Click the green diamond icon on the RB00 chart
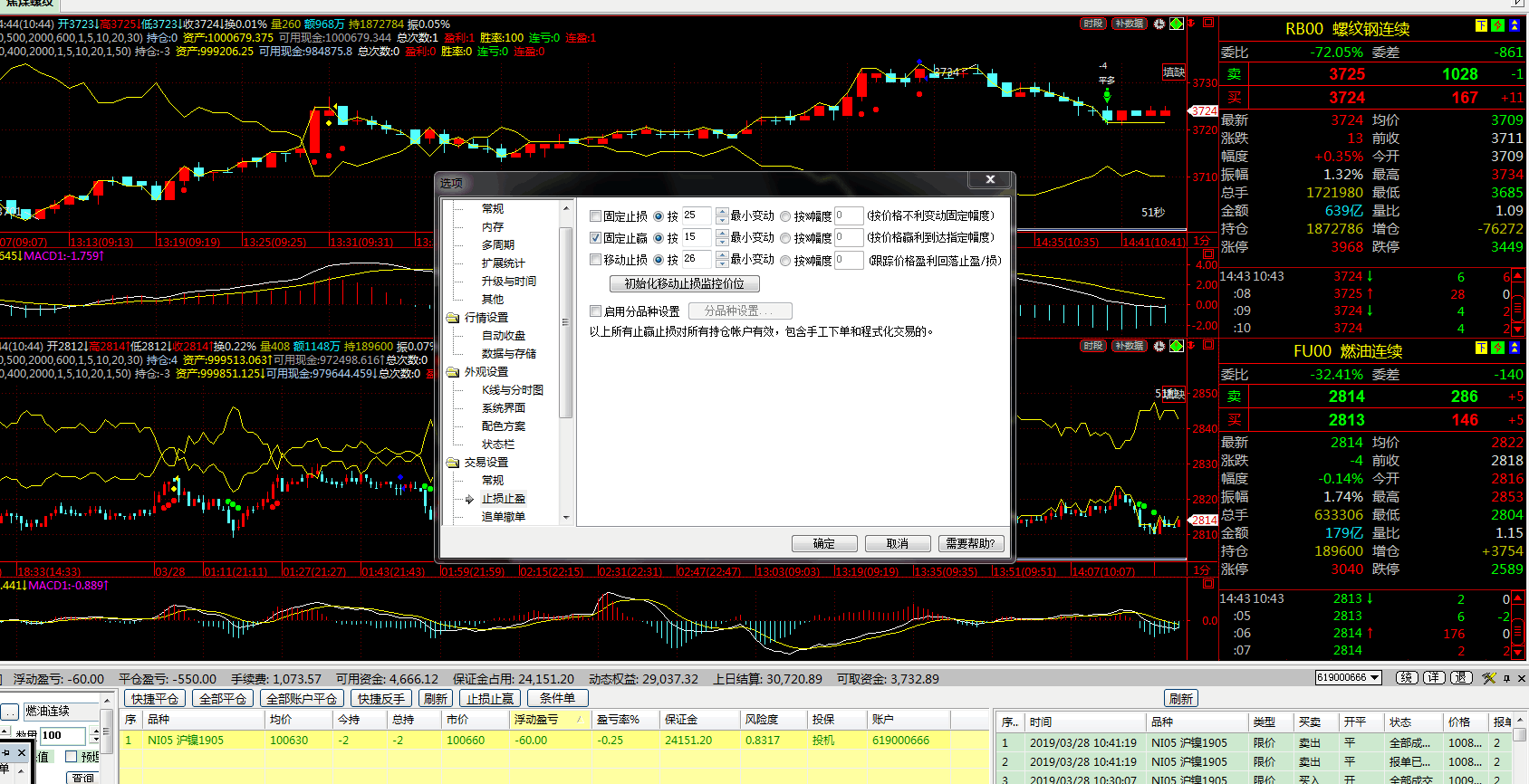Image resolution: width=1529 pixels, height=784 pixels. (1177, 24)
